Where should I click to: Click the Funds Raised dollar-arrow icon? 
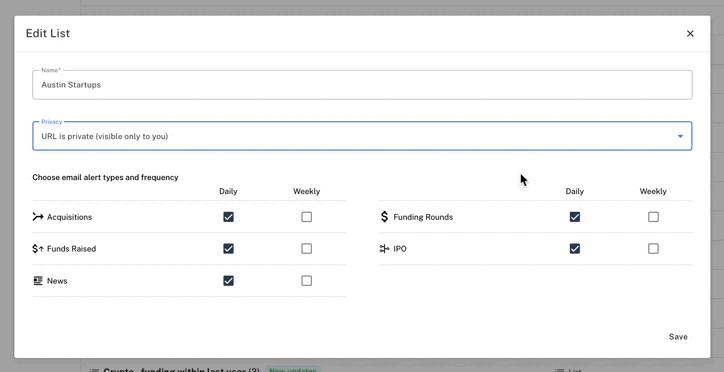coord(38,249)
